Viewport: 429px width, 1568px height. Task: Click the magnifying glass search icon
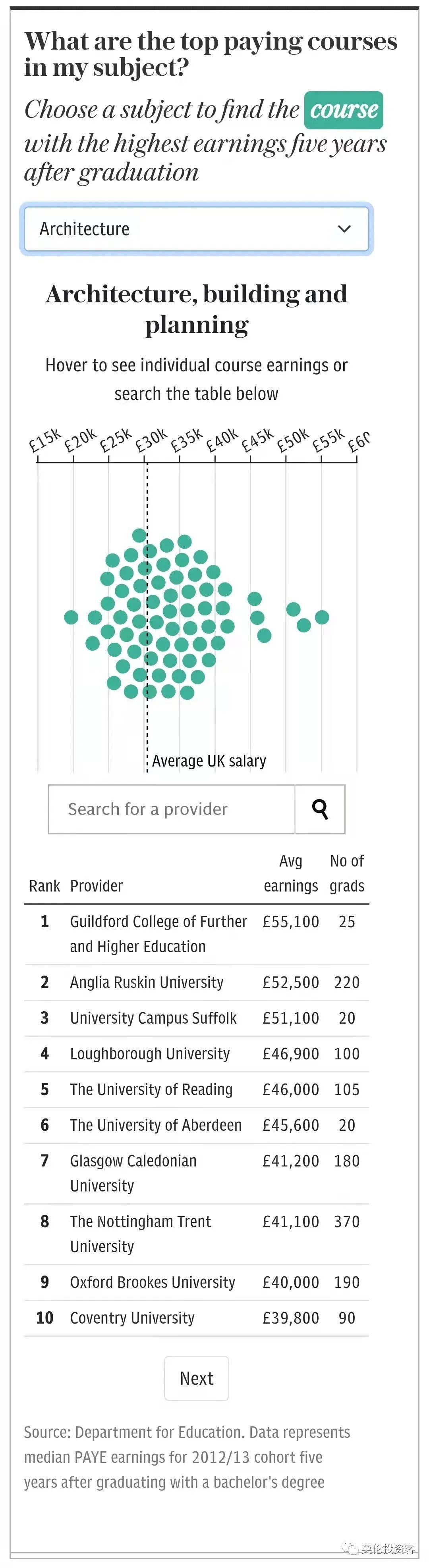pos(320,809)
